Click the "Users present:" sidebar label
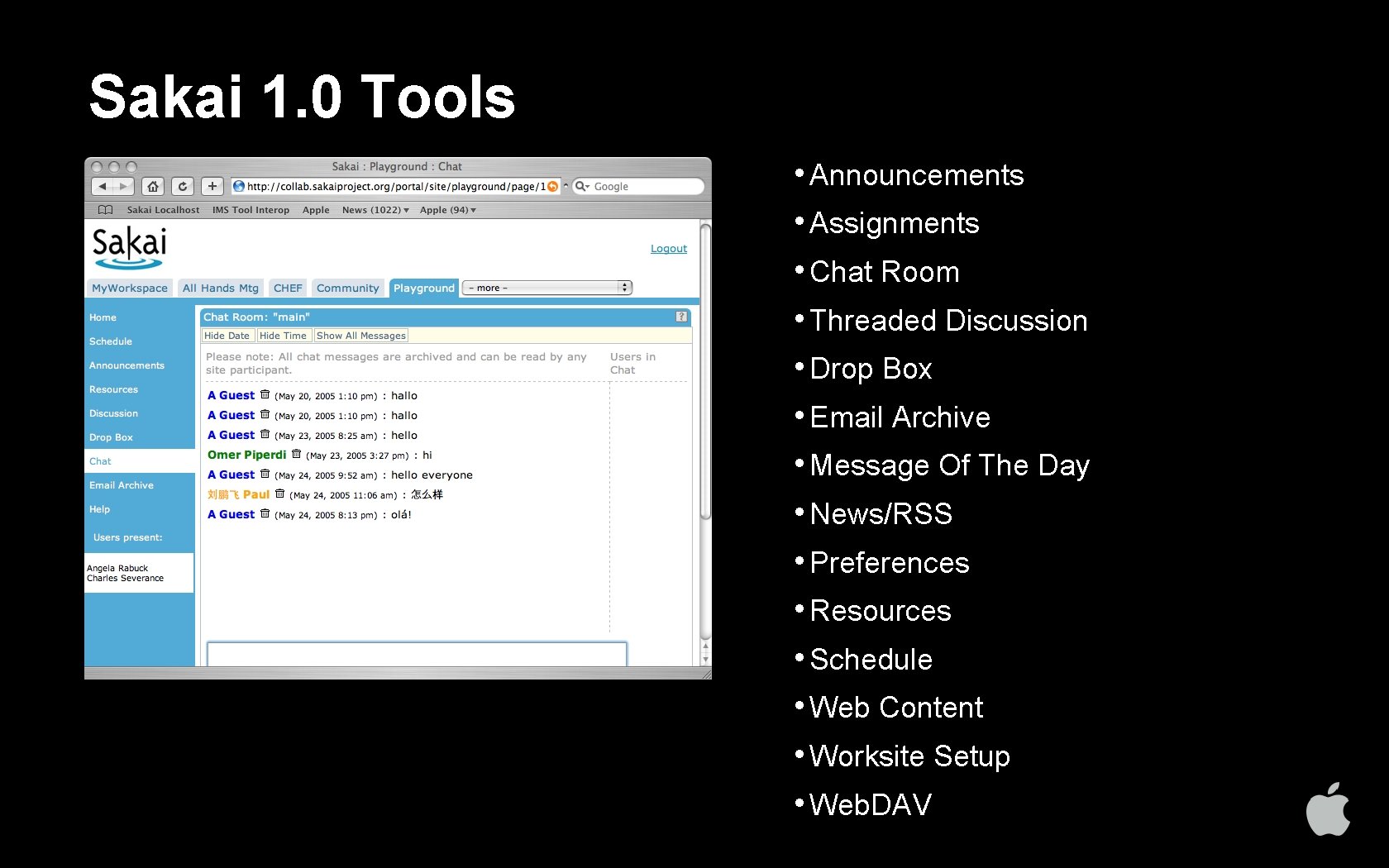 point(128,537)
